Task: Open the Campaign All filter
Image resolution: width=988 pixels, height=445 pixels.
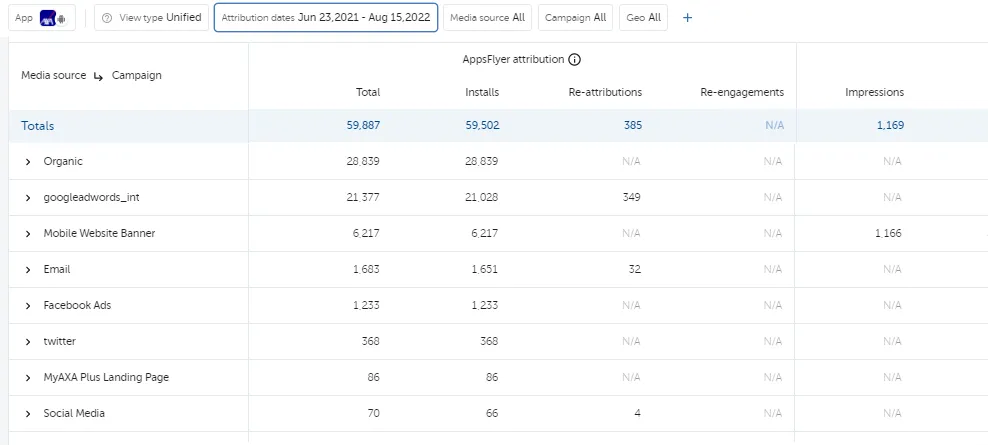Action: (x=575, y=18)
